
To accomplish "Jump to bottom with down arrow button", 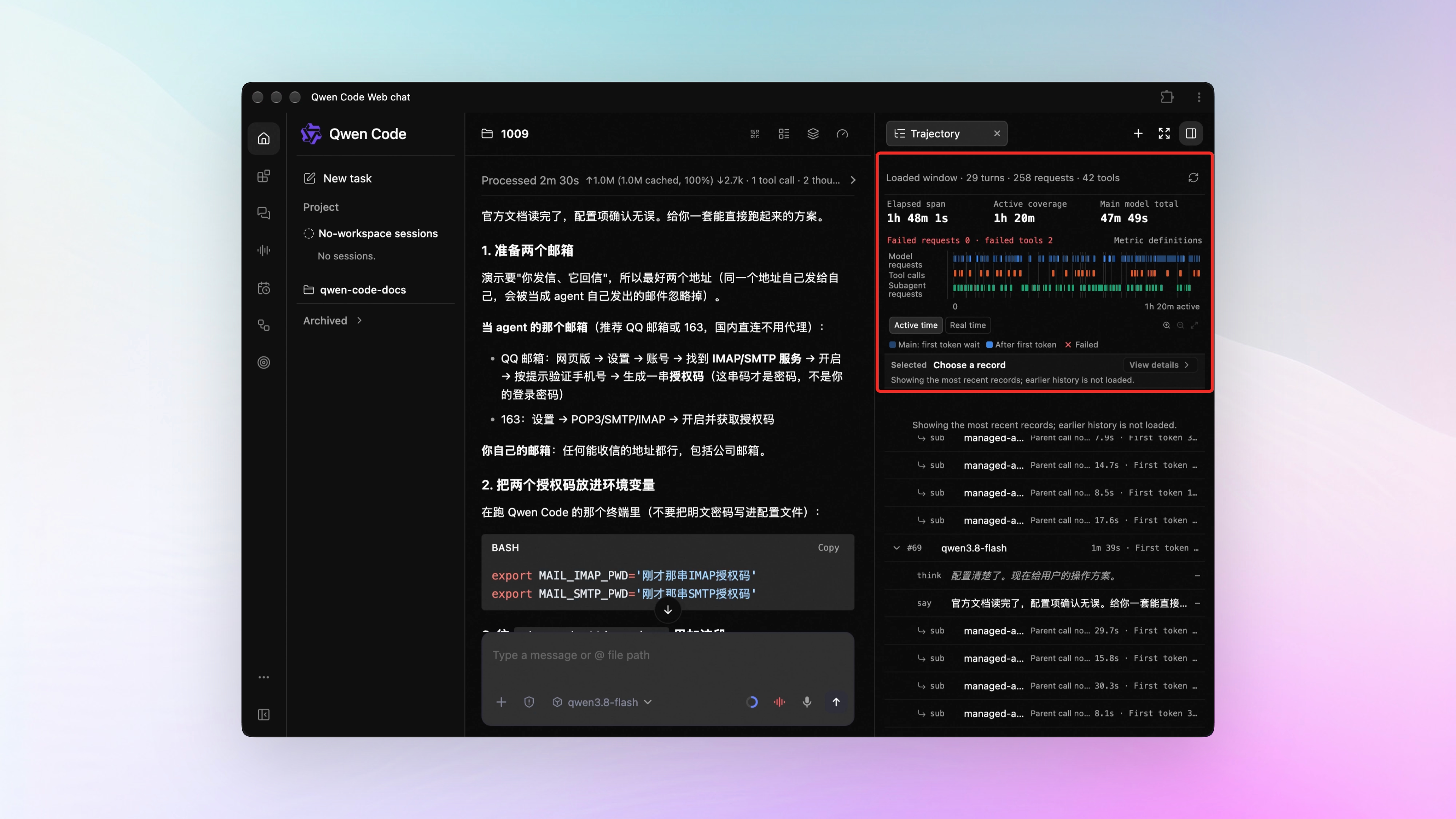I will (x=668, y=610).
